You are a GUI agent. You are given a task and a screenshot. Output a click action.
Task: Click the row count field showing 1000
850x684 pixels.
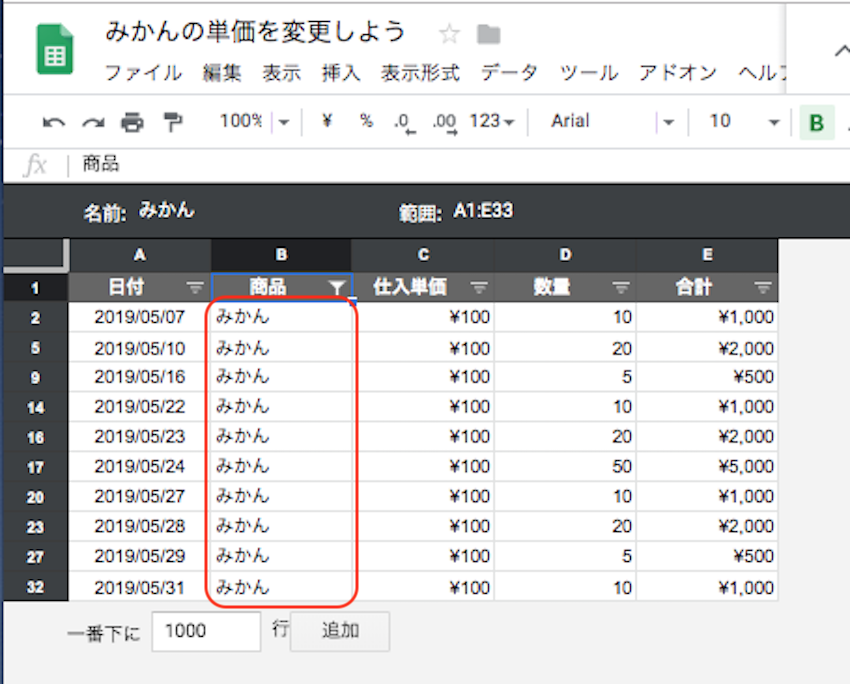tap(206, 631)
